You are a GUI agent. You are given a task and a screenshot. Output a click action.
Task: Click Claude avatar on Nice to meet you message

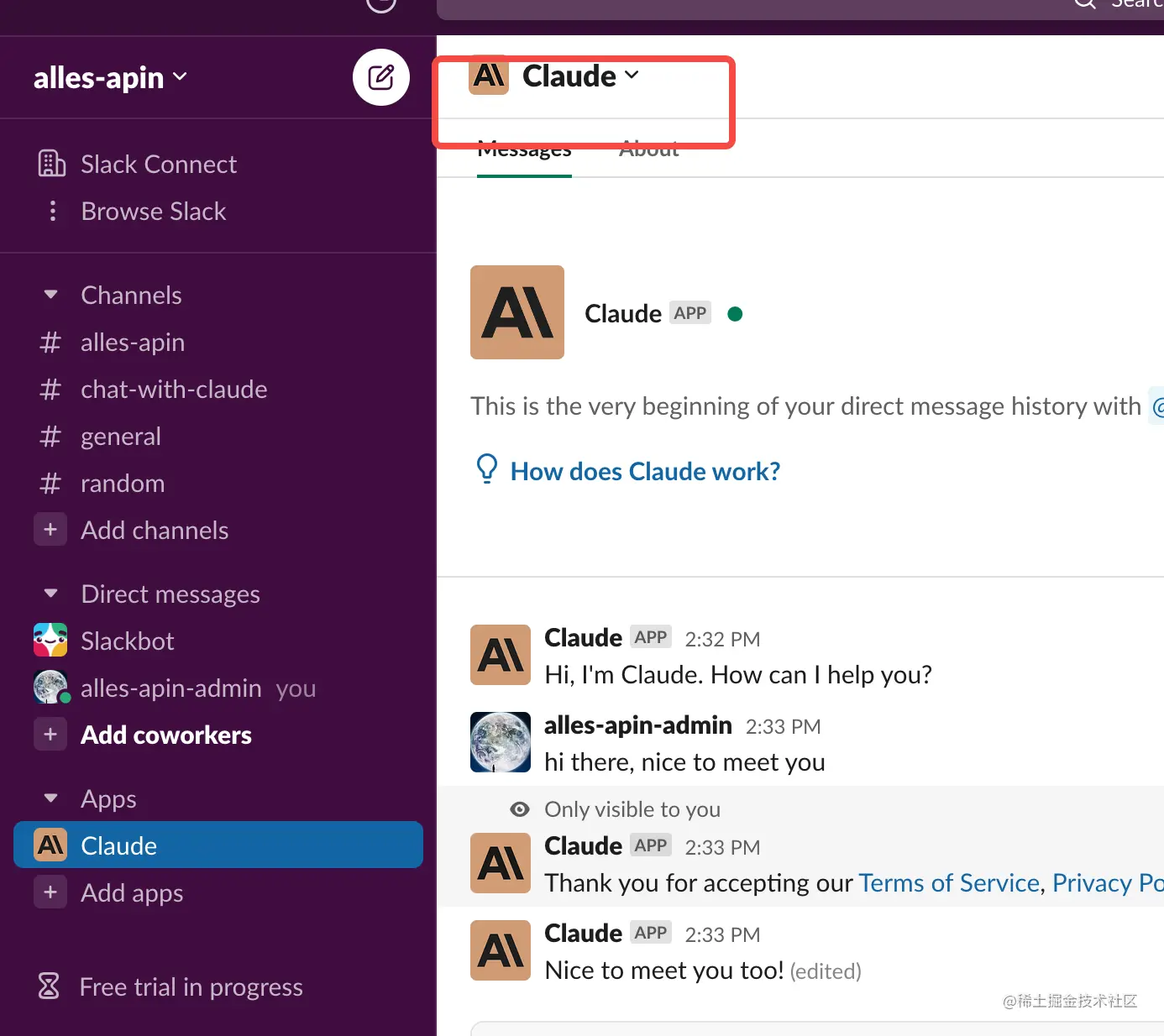[501, 950]
